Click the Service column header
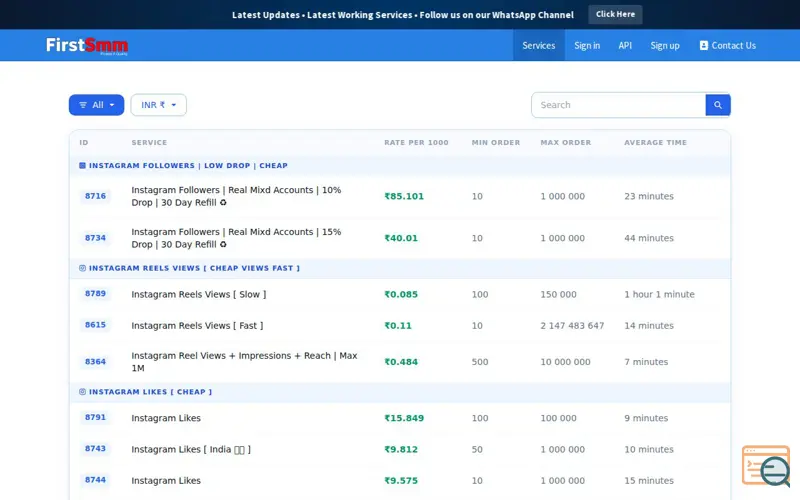The image size is (800, 500). (149, 143)
